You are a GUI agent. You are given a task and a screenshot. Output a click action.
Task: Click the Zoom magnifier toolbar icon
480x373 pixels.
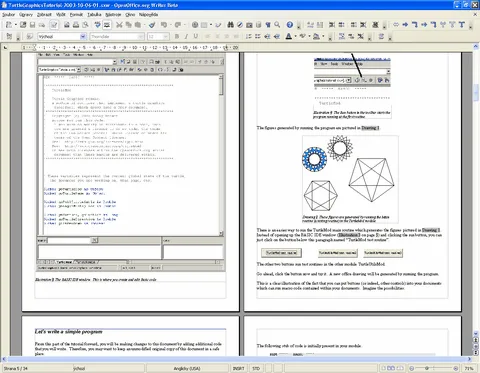pyautogui.click(x=277, y=25)
